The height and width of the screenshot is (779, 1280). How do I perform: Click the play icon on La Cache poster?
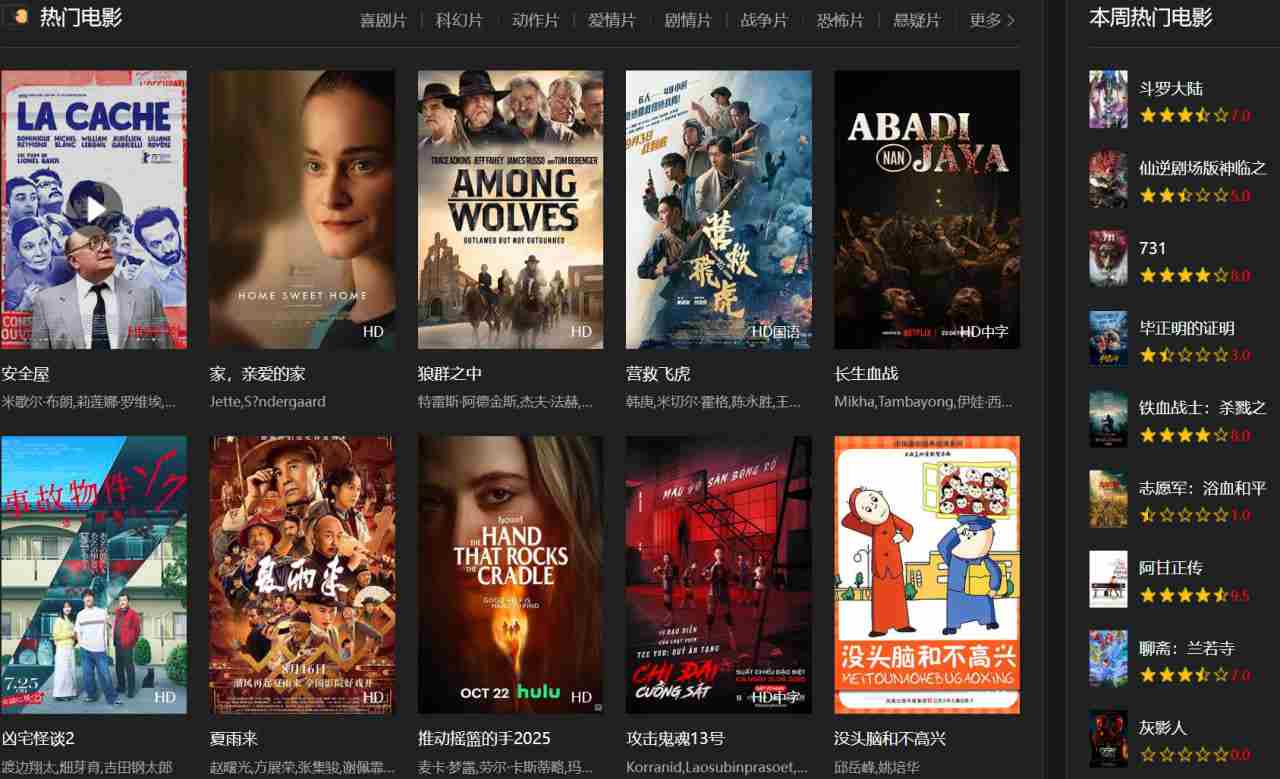(94, 209)
